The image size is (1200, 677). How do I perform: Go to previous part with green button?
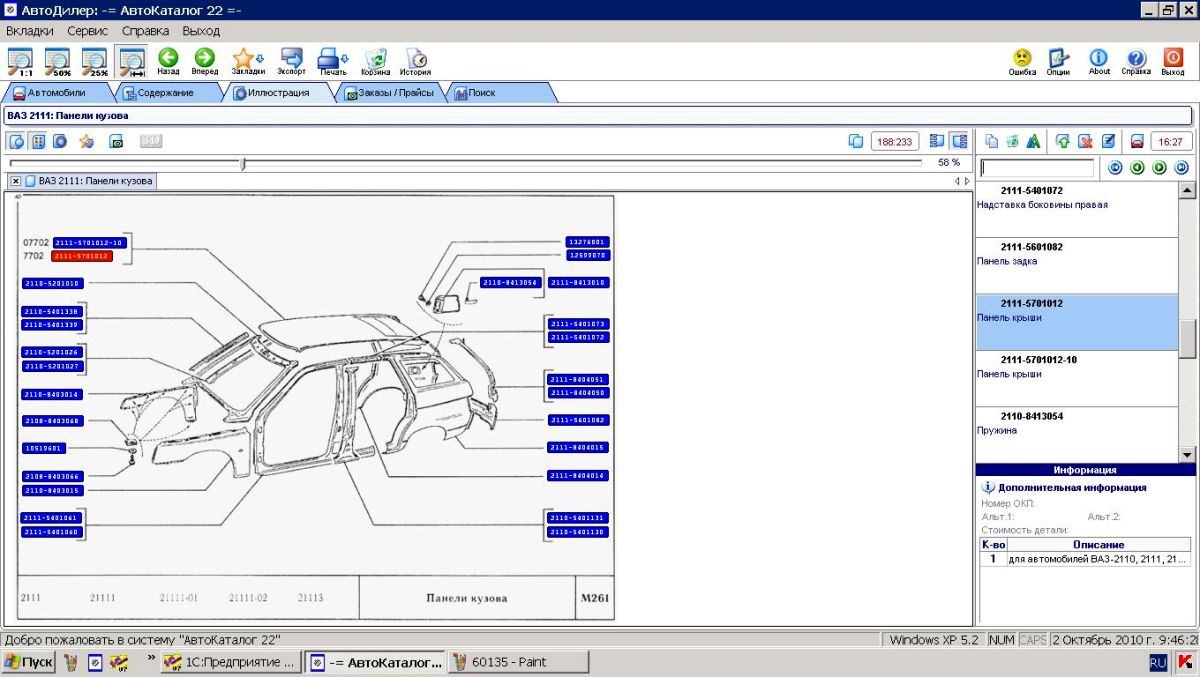point(1137,168)
